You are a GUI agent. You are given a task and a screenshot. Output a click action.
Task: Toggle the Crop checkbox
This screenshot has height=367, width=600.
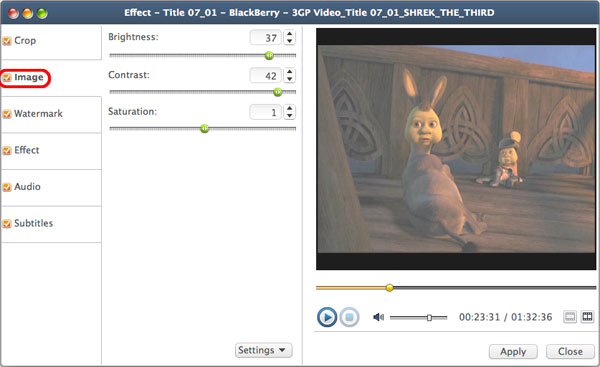pos(7,41)
